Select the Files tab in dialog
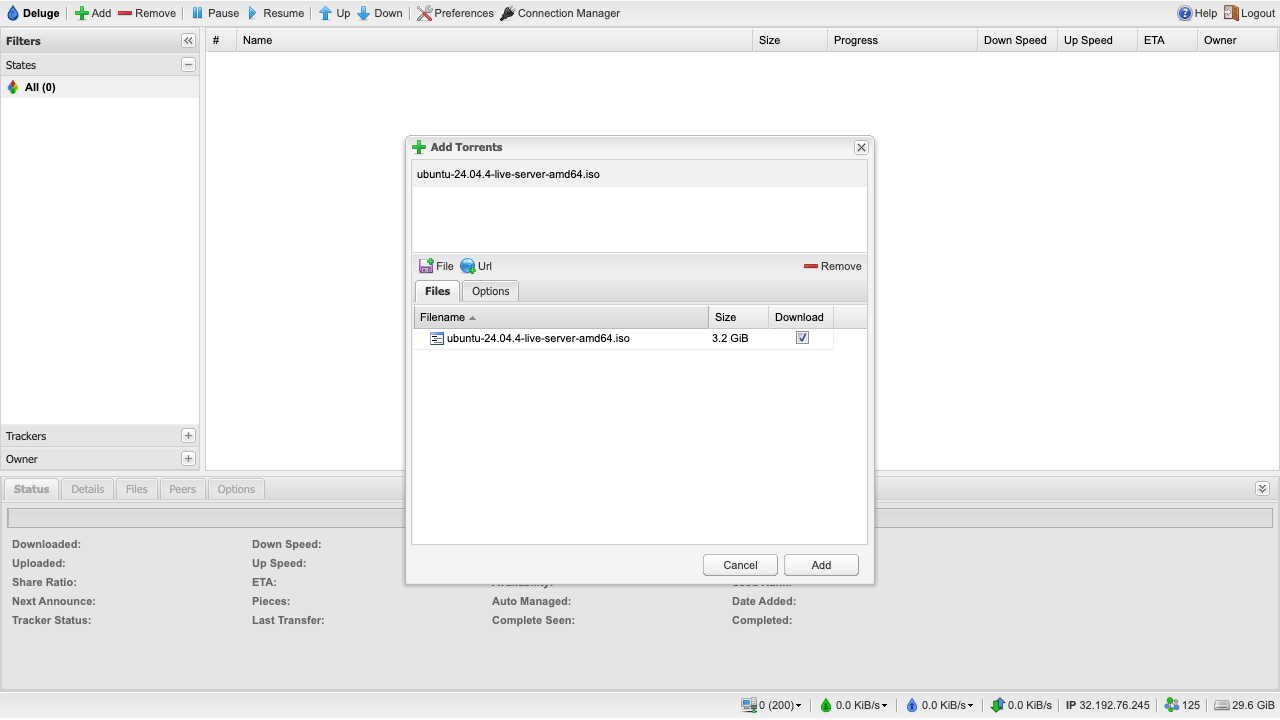Viewport: 1280px width, 720px height. [x=437, y=291]
